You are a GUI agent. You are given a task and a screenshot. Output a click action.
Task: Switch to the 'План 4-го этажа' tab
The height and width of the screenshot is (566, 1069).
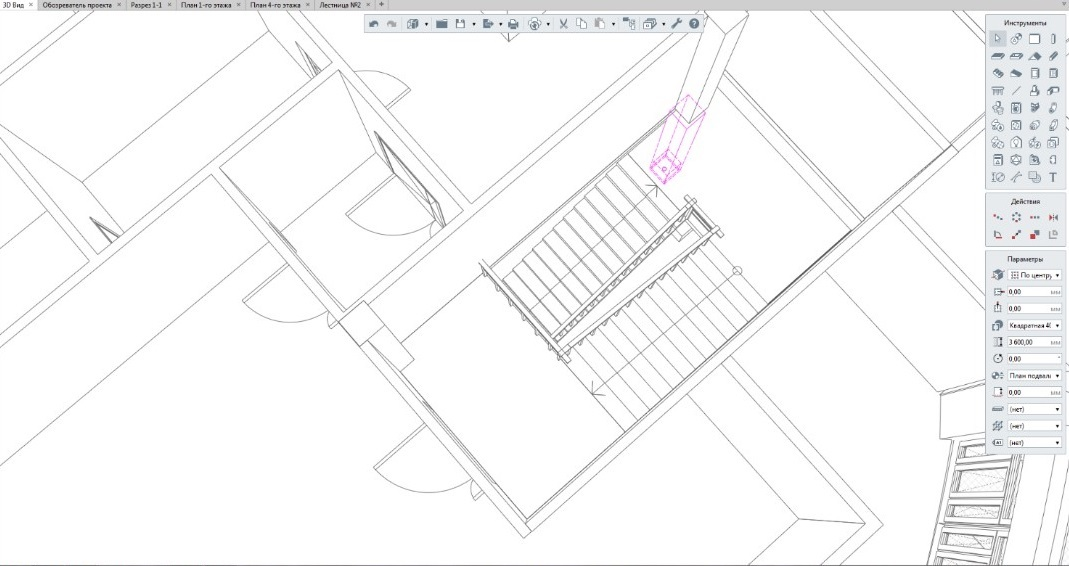[277, 5]
